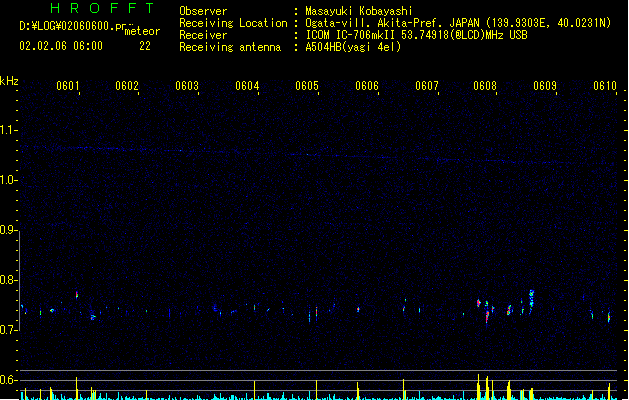Click the 0.9 kHz frequency label
The width and height of the screenshot is (629, 400).
point(8,230)
